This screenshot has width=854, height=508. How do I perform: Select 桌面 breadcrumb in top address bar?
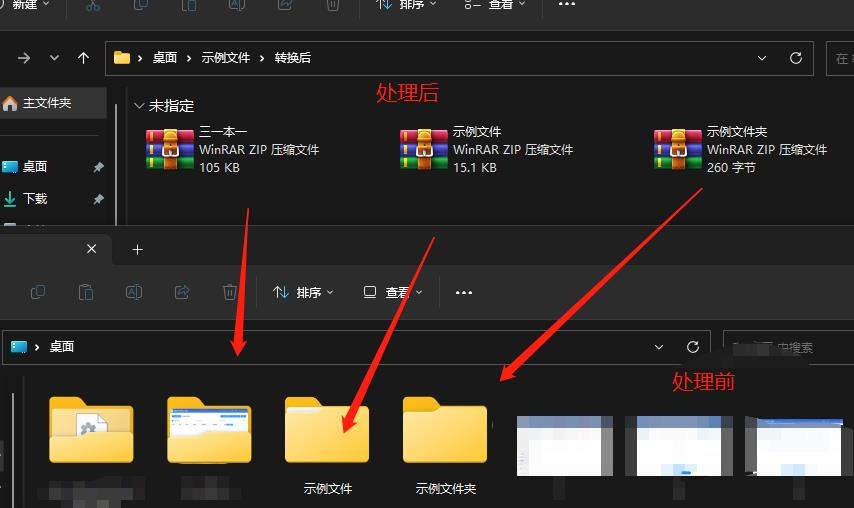[164, 58]
